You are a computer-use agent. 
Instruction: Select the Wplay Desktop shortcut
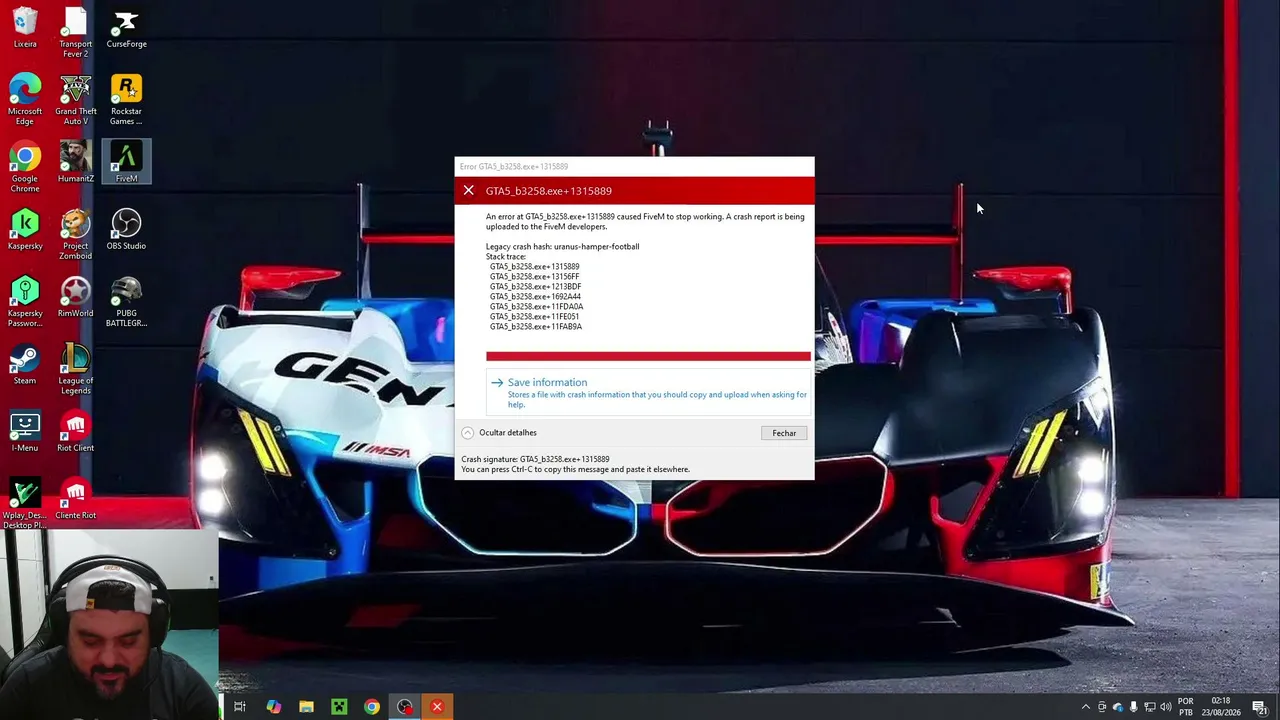pos(25,504)
